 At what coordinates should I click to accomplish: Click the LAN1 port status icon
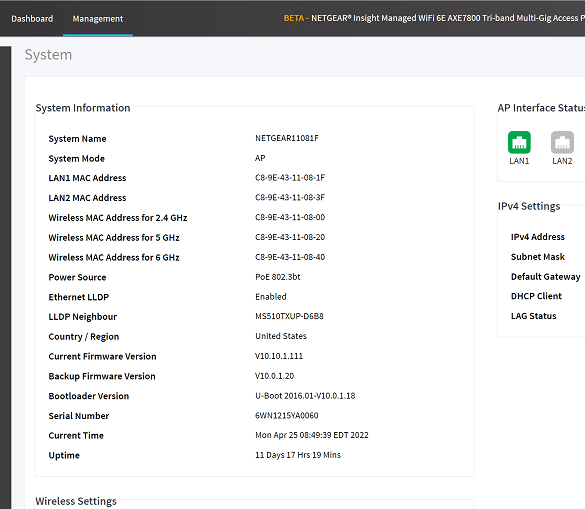coord(519,142)
